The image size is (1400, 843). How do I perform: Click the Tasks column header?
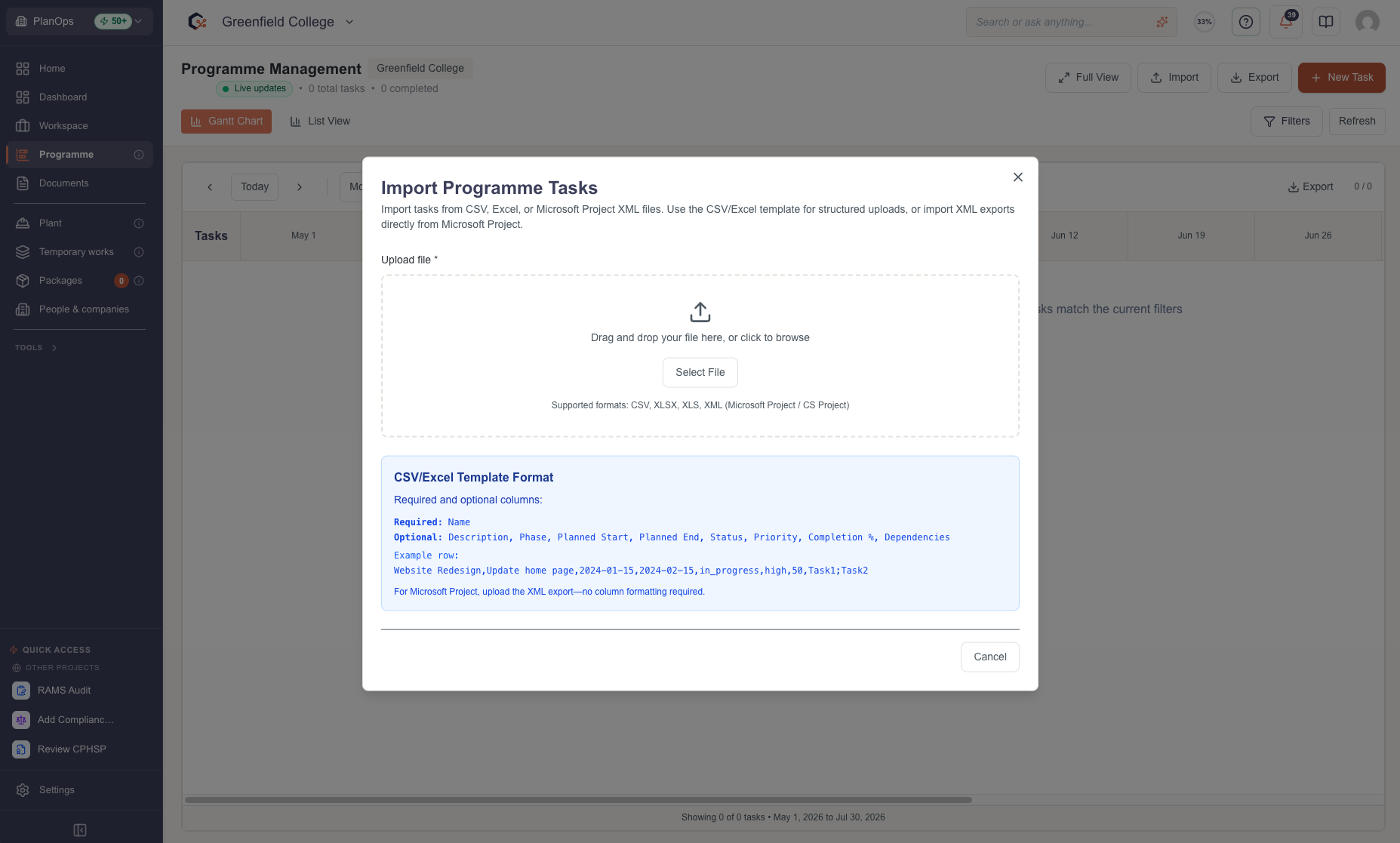tap(211, 236)
